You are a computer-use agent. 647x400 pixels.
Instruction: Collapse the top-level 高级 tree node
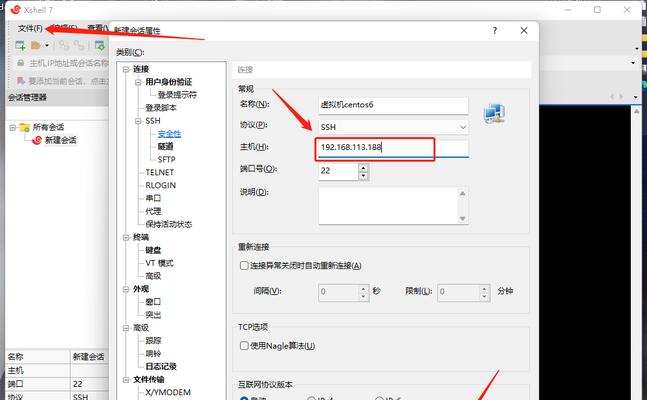coord(126,328)
